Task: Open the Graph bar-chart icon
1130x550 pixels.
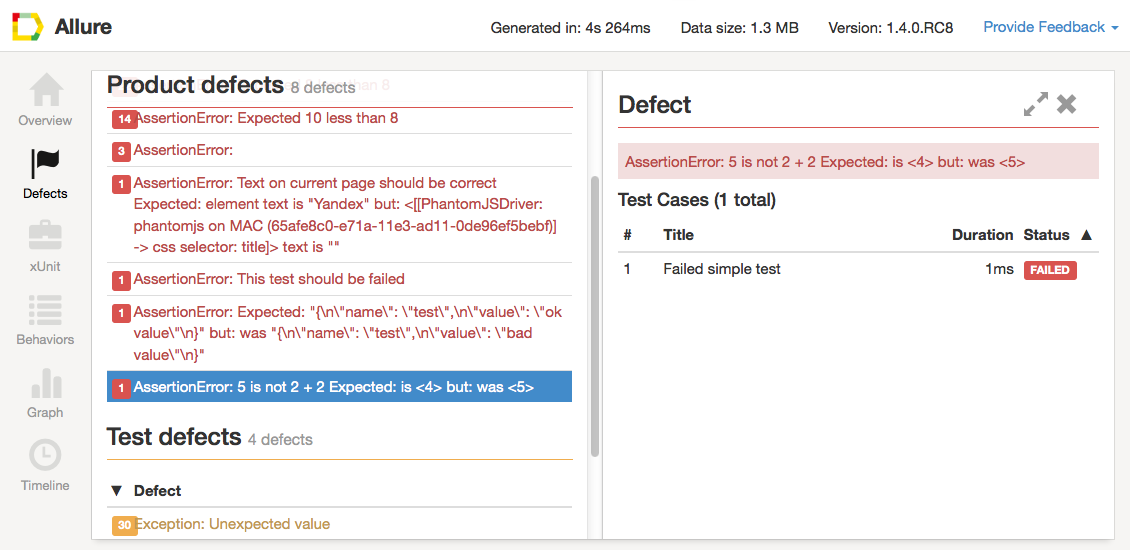Action: click(45, 383)
